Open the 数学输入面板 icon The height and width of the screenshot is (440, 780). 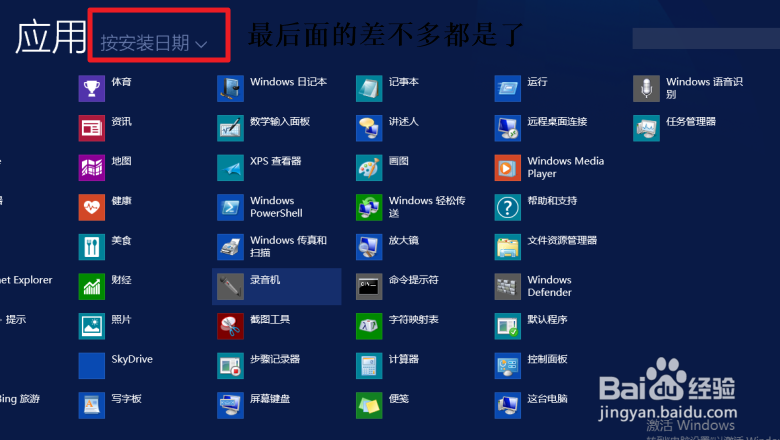(230, 128)
